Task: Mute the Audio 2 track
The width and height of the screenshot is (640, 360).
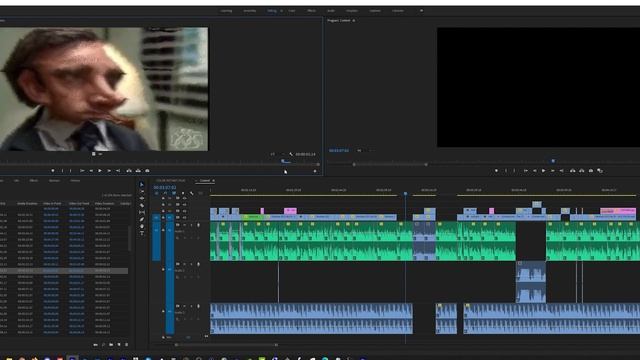Action: coord(184,264)
